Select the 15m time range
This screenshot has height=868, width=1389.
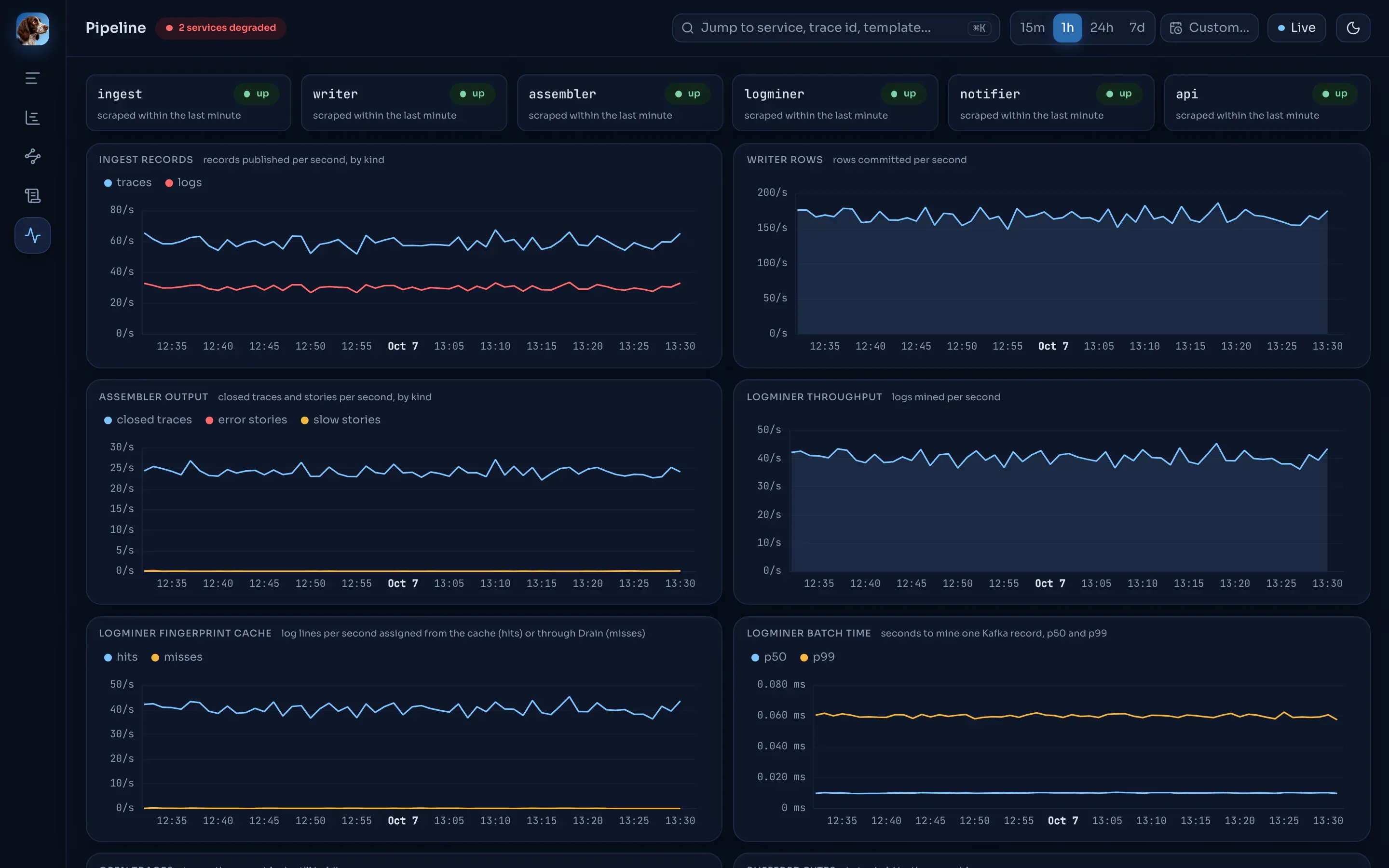(x=1032, y=27)
